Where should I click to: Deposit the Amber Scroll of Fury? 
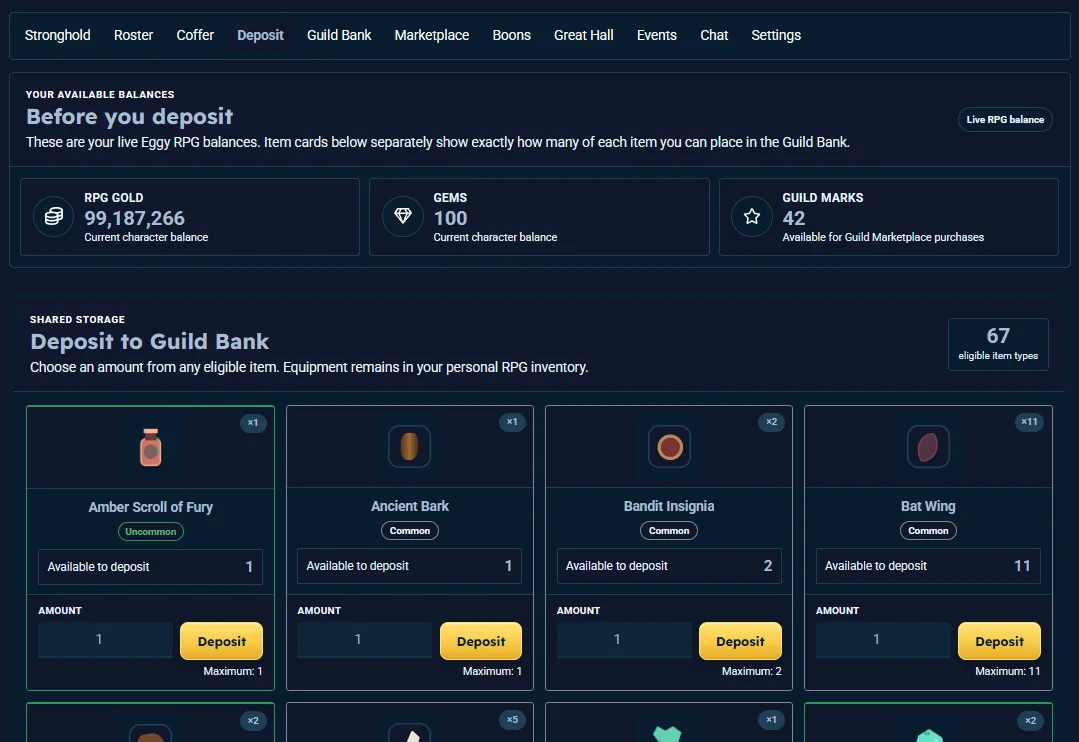click(x=222, y=641)
